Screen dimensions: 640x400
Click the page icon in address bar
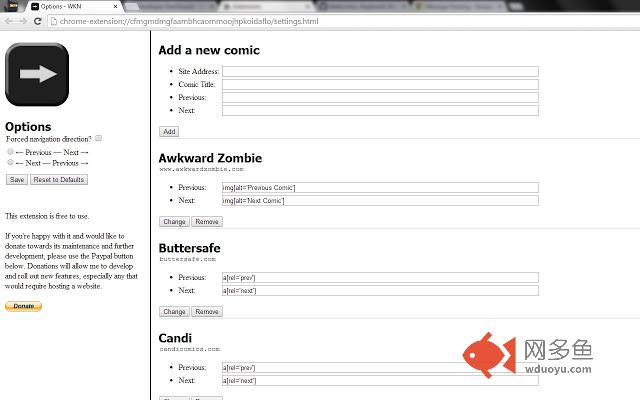click(53, 21)
